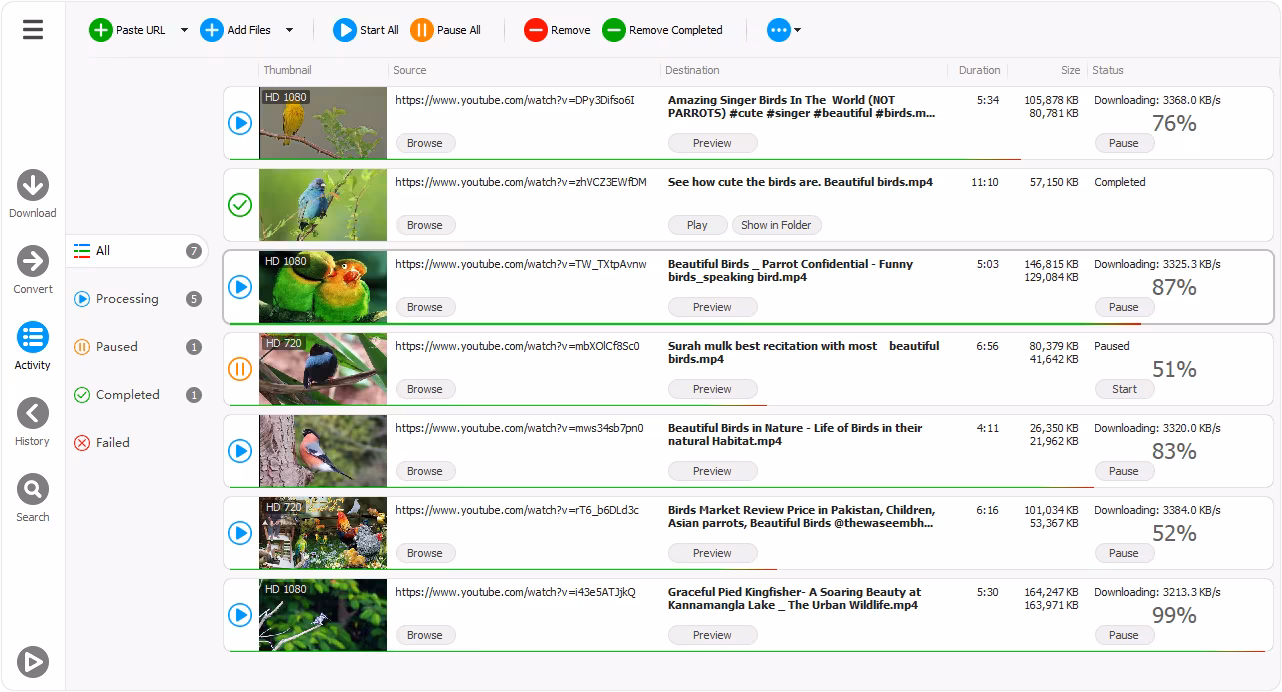This screenshot has height=692, width=1282.
Task: Click the red Remove icon
Action: [536, 30]
